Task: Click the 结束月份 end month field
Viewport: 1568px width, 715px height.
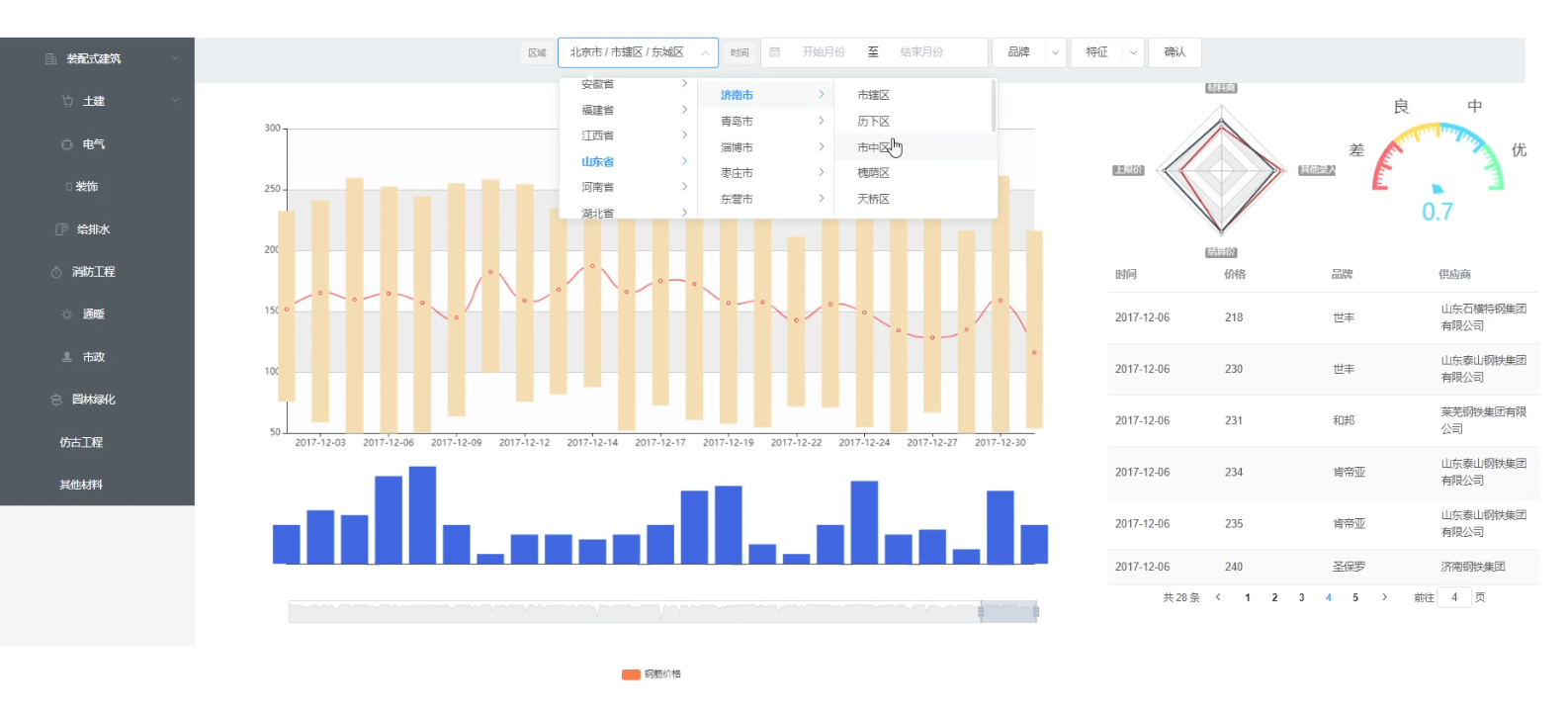Action: (x=921, y=52)
